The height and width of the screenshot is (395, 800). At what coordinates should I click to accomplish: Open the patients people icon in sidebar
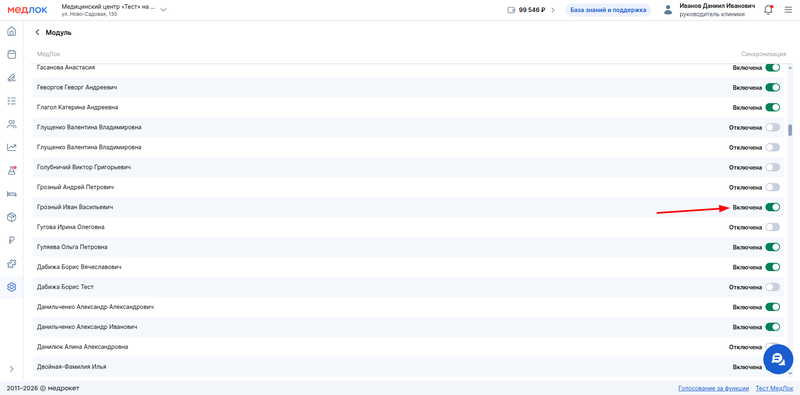[x=11, y=124]
